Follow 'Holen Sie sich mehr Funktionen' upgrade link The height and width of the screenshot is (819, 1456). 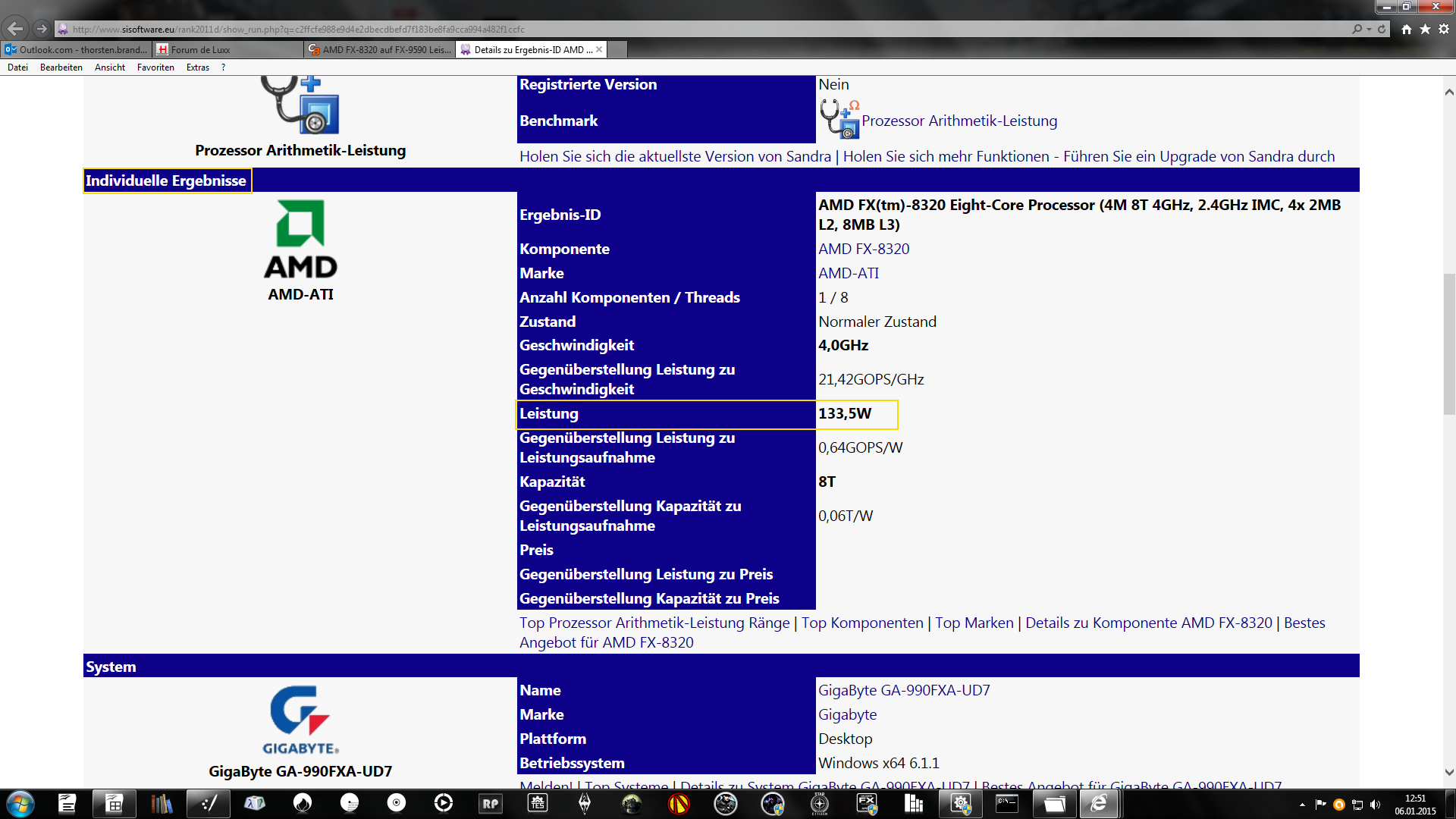coord(1089,156)
